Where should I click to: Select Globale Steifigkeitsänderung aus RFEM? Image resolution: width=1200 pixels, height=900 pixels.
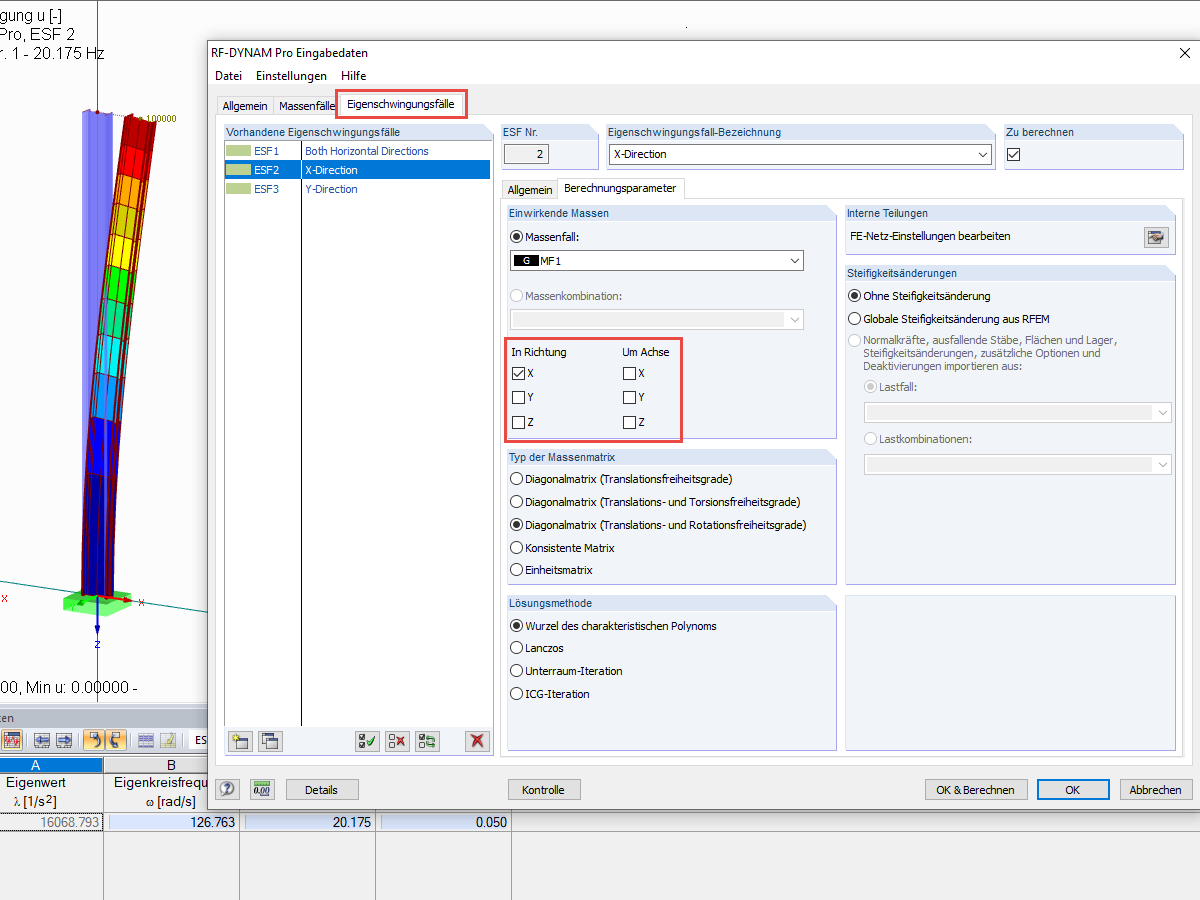pos(854,319)
